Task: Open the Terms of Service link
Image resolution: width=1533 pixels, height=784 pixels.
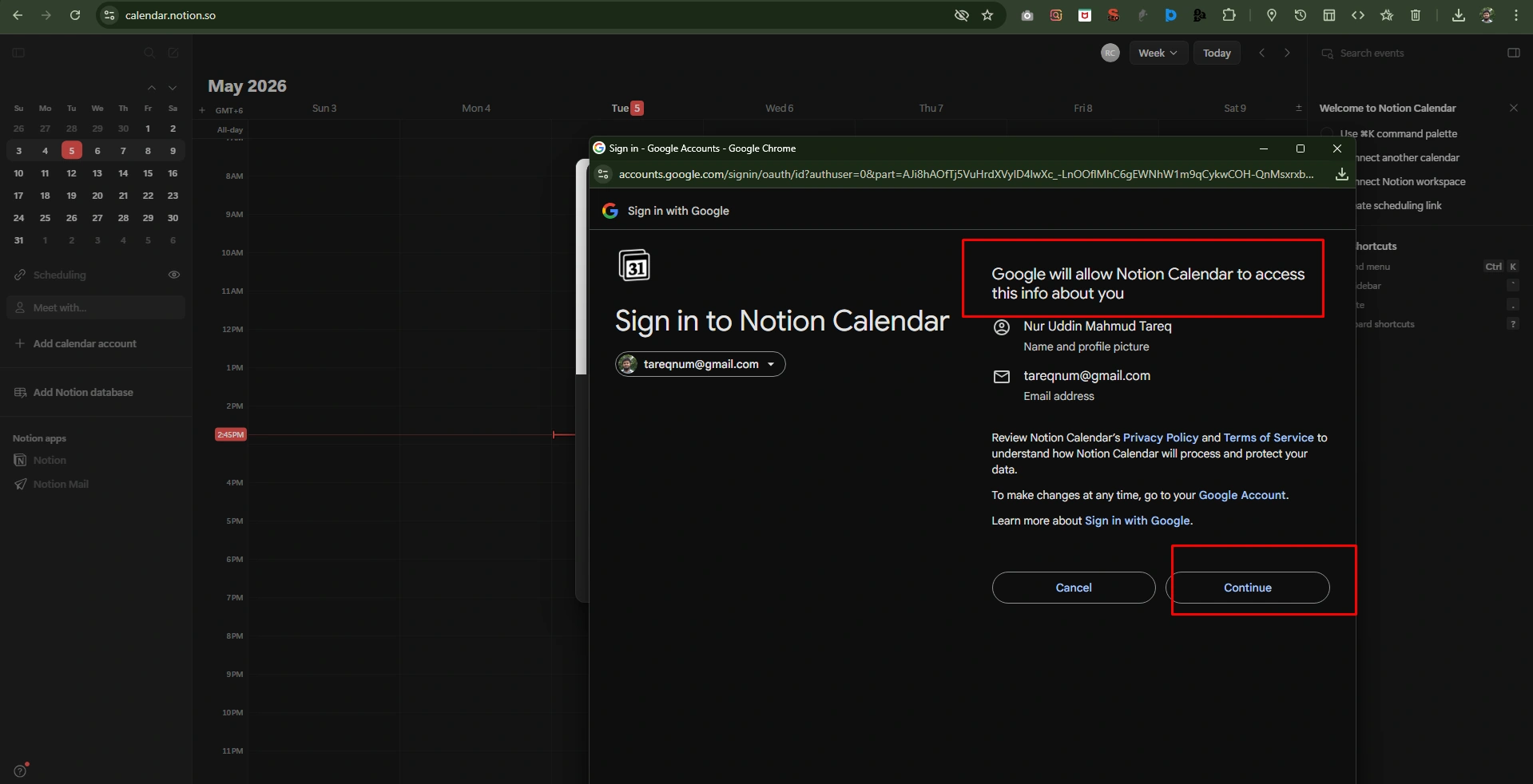Action: tap(1269, 438)
